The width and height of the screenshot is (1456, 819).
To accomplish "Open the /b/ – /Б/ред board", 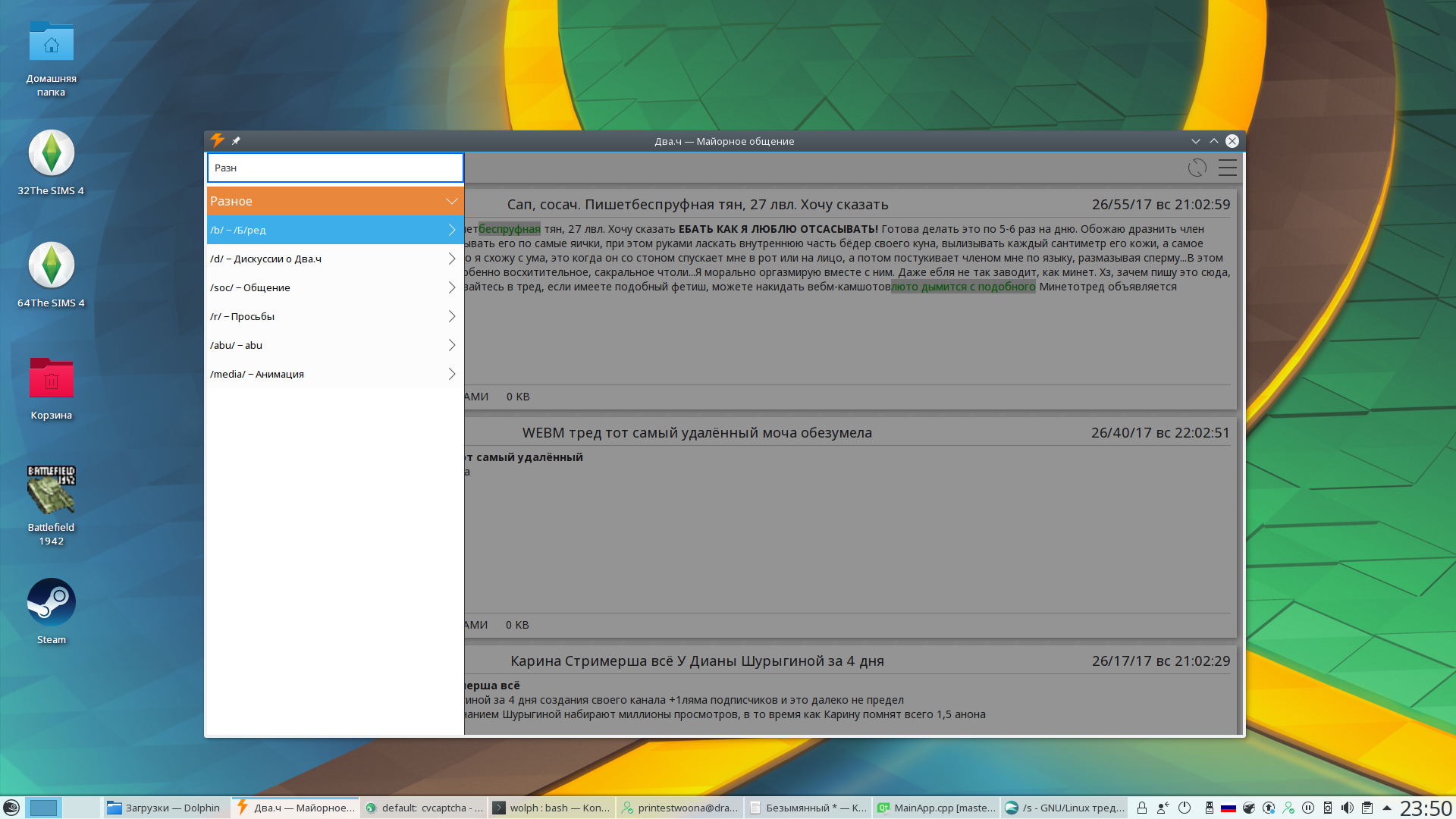I will click(335, 230).
